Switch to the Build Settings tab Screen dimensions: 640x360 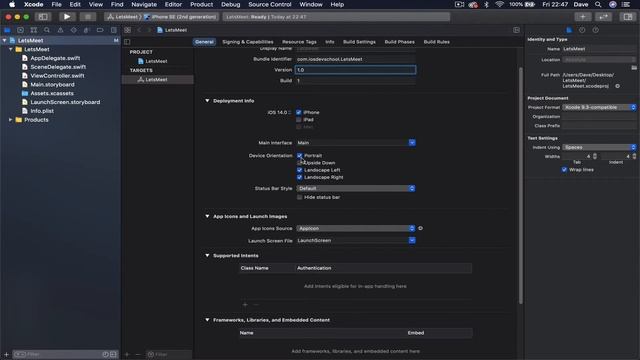[359, 42]
